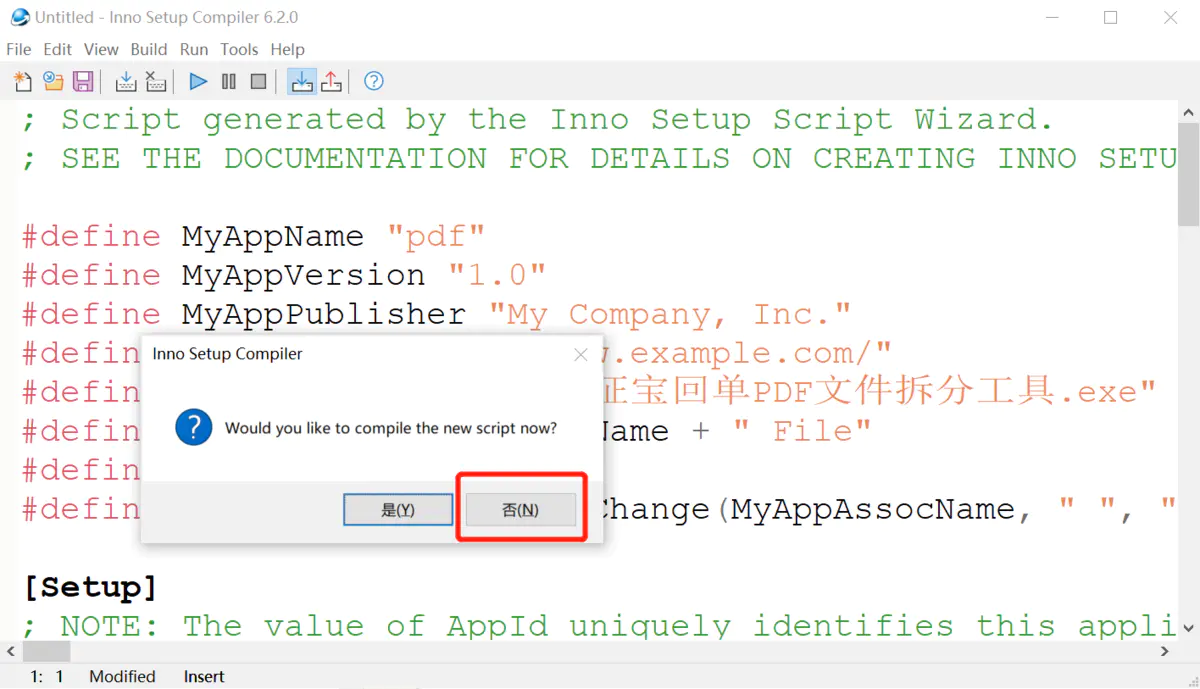Run the script with the play icon

pyautogui.click(x=198, y=81)
